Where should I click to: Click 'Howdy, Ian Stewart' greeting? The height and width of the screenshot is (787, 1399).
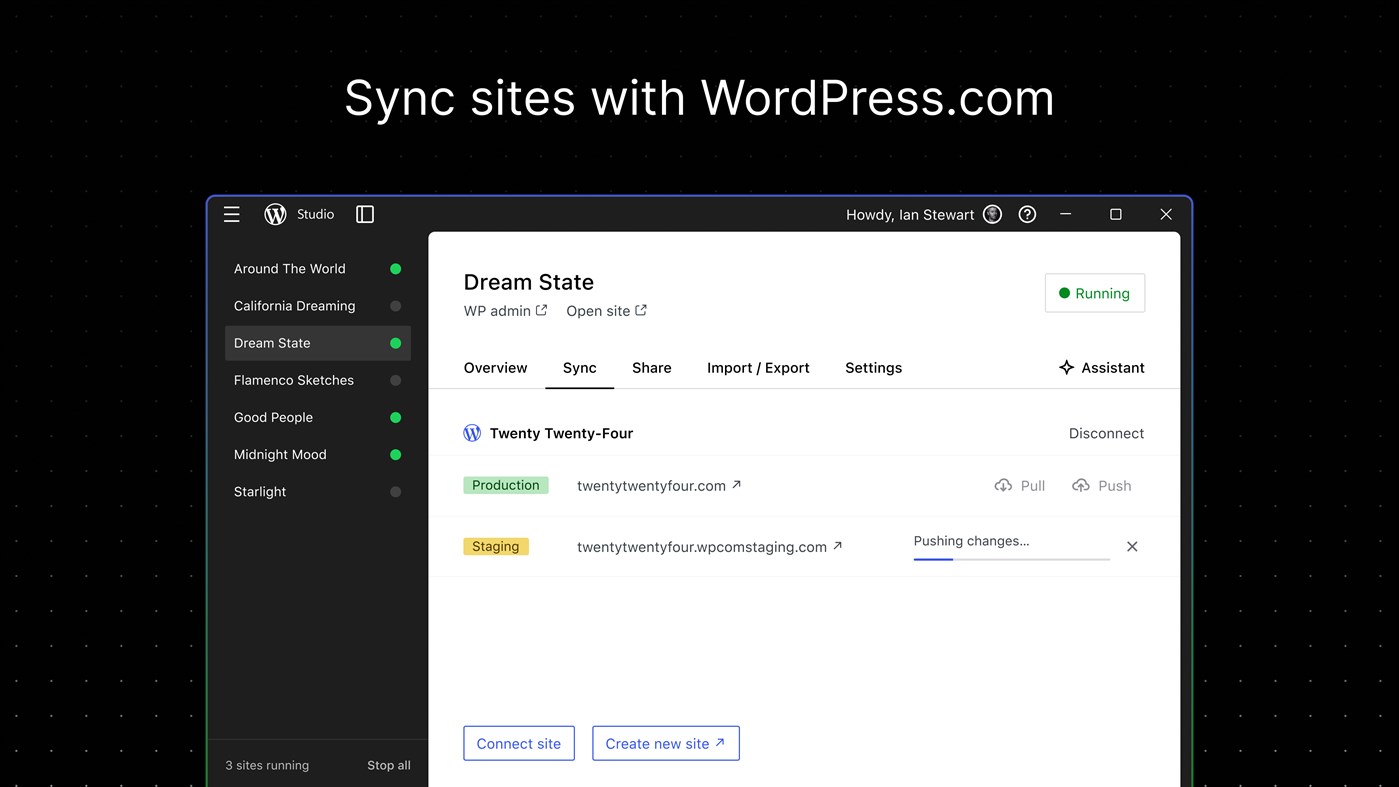click(910, 215)
